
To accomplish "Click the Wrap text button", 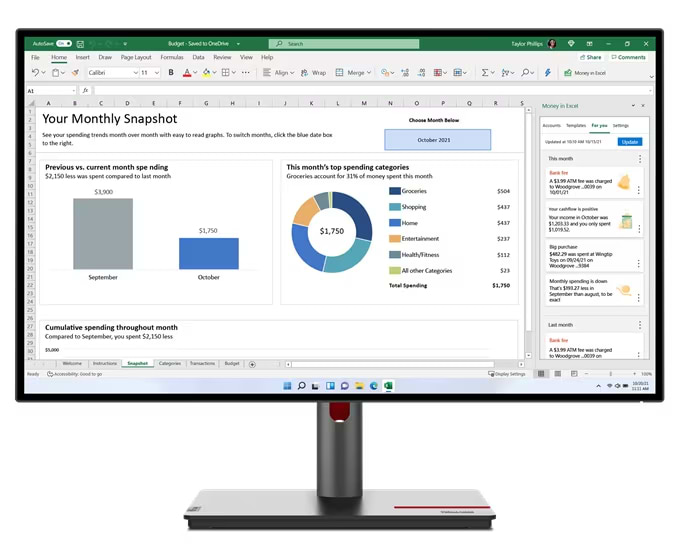I will coord(315,73).
